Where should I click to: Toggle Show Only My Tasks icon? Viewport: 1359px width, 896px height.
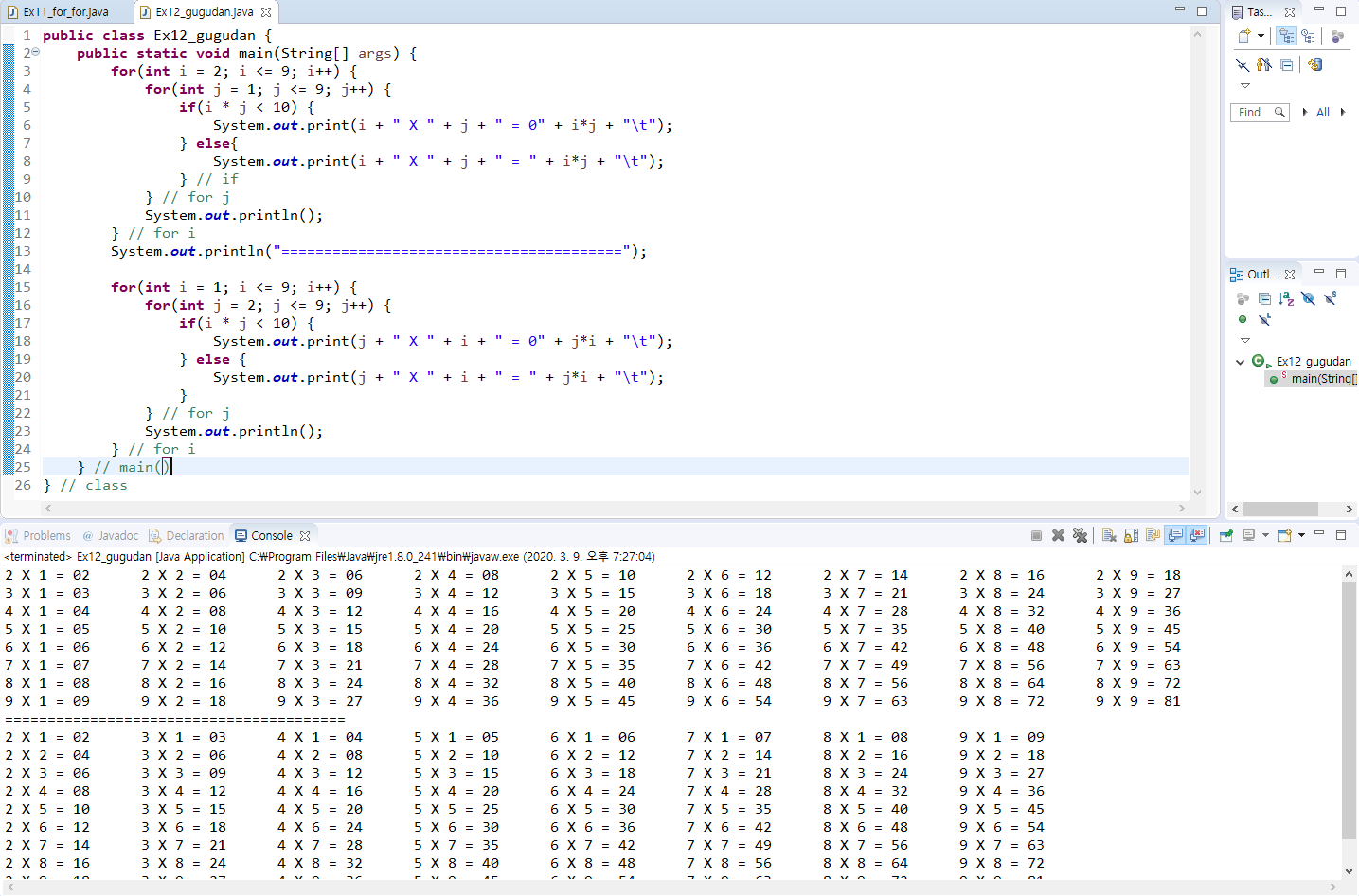(1264, 64)
